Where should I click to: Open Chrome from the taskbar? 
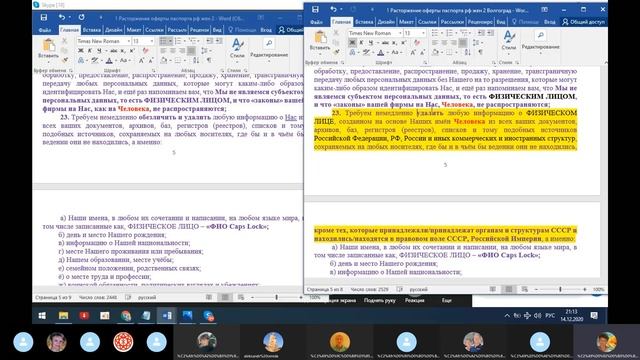coord(126,316)
